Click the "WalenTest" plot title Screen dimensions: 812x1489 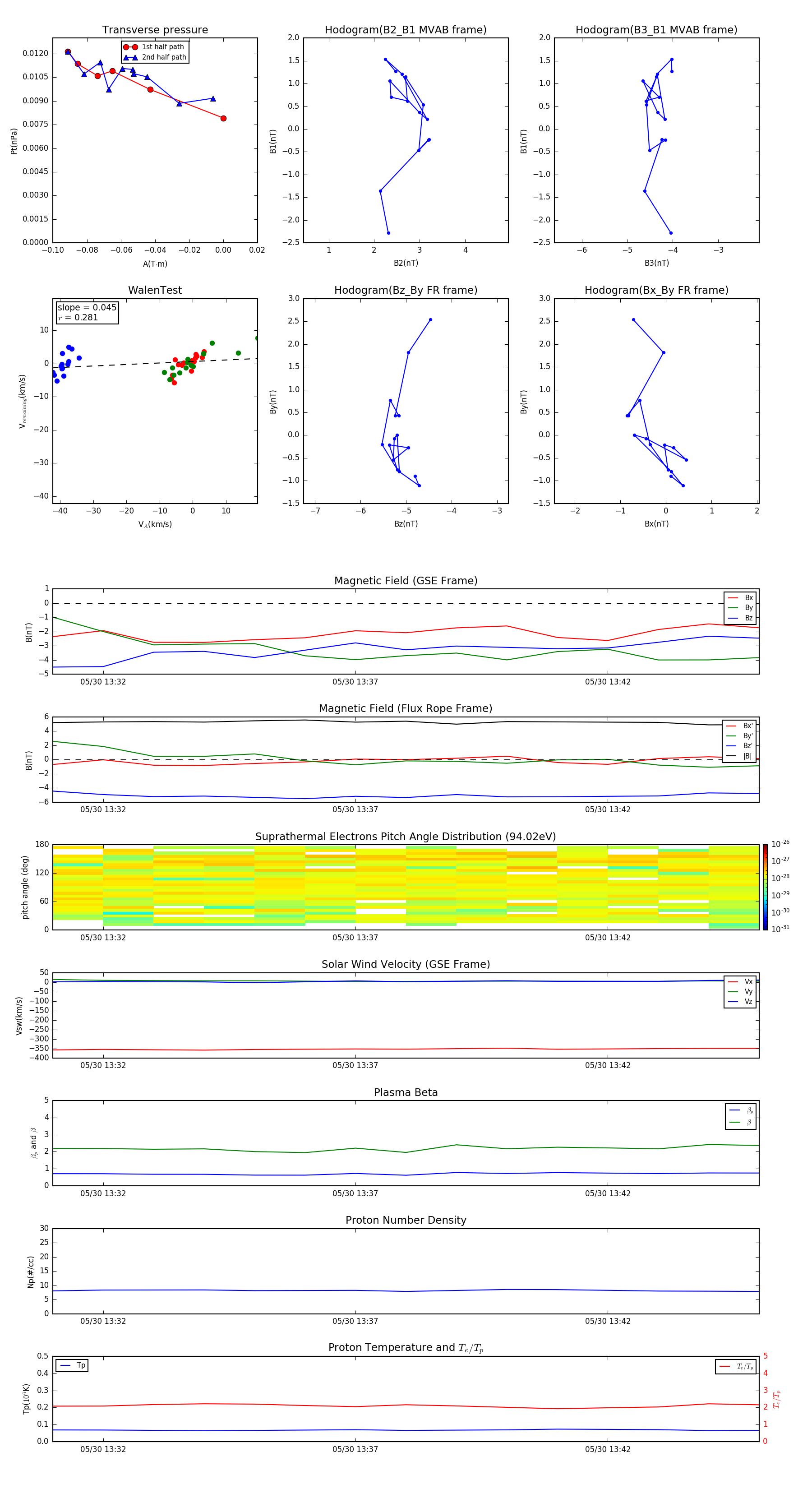[155, 290]
